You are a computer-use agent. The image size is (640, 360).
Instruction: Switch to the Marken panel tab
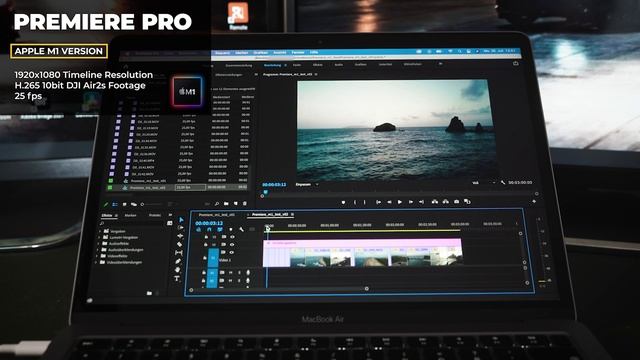[130, 215]
